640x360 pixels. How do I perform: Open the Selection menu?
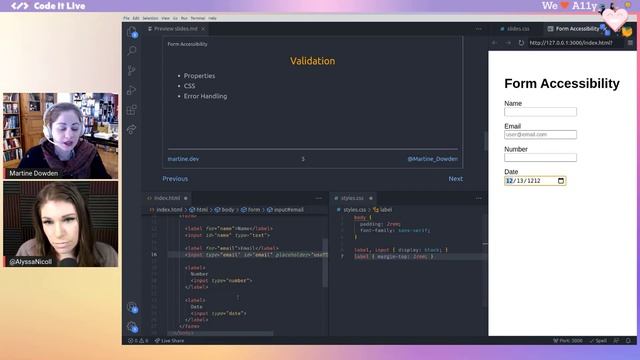coord(150,18)
